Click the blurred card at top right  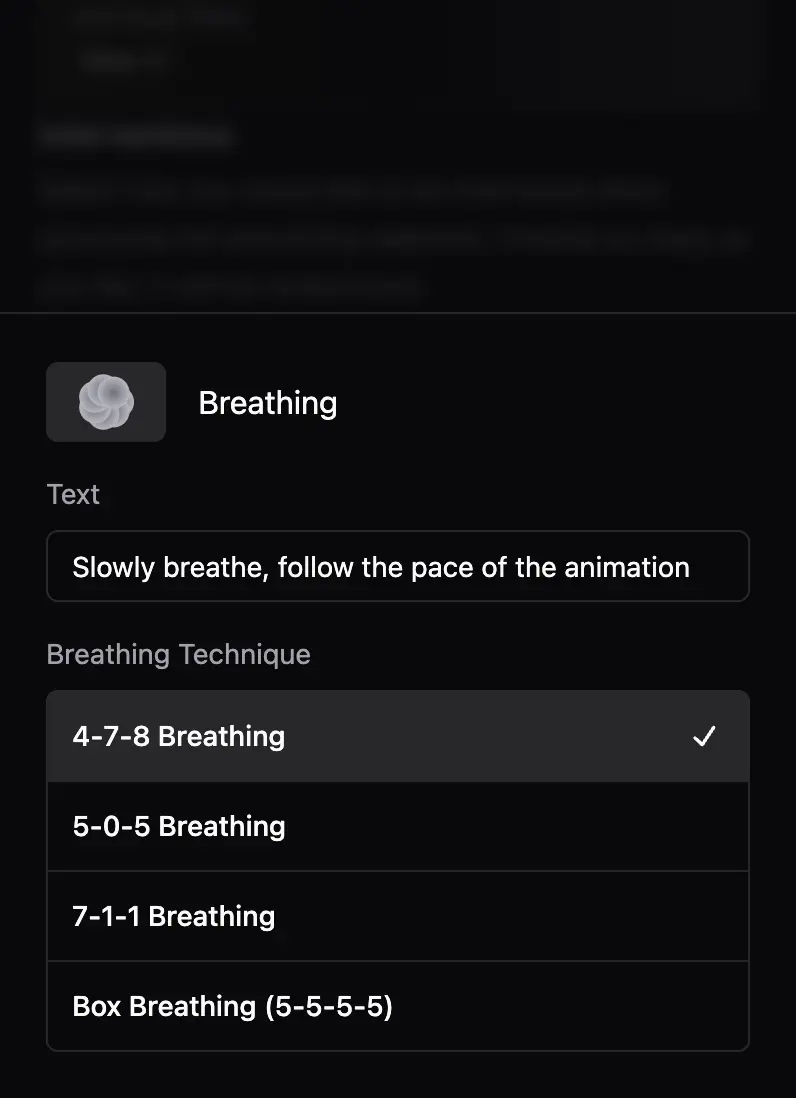click(630, 50)
